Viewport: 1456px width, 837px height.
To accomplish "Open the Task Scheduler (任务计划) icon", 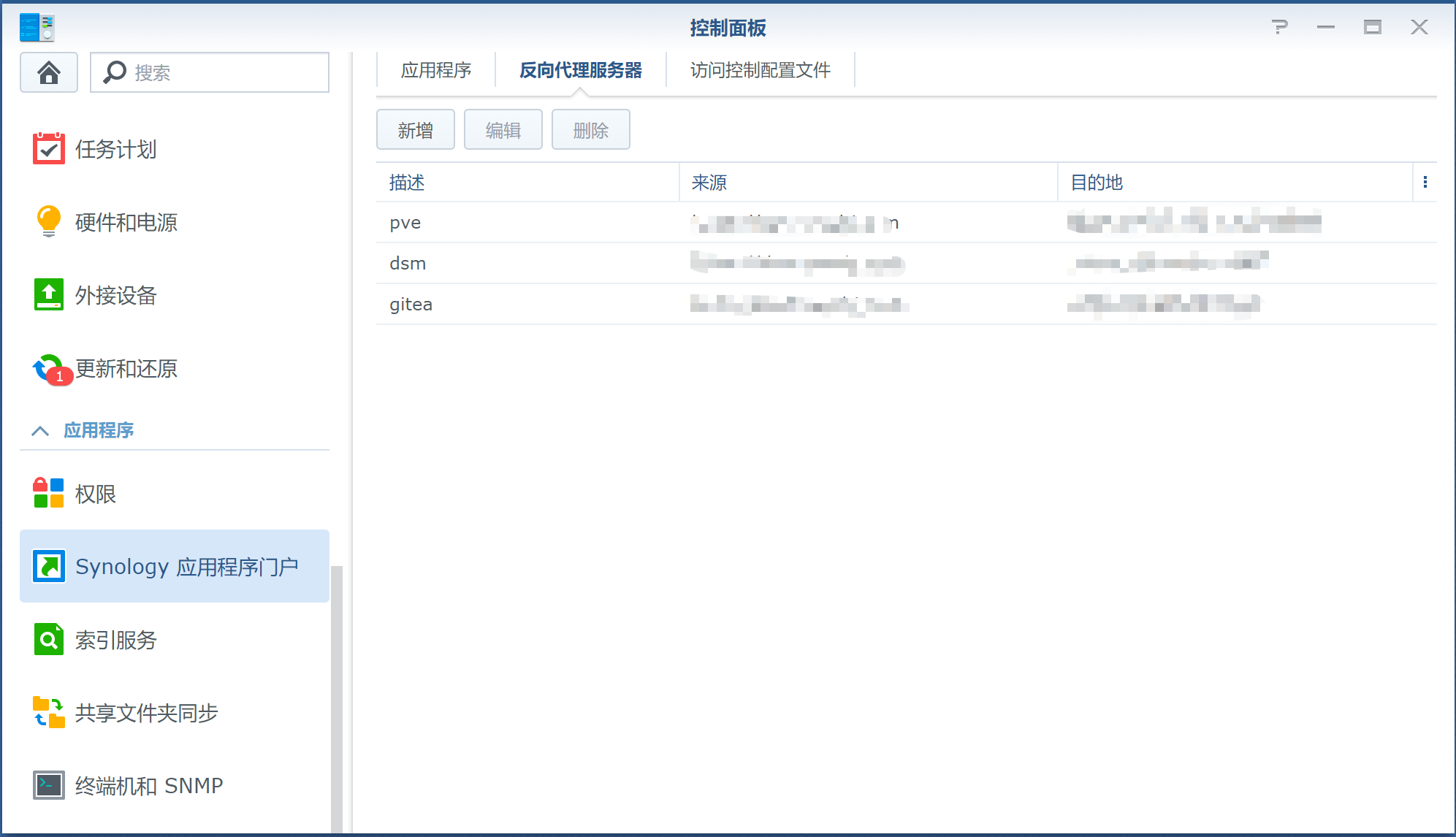I will click(48, 149).
